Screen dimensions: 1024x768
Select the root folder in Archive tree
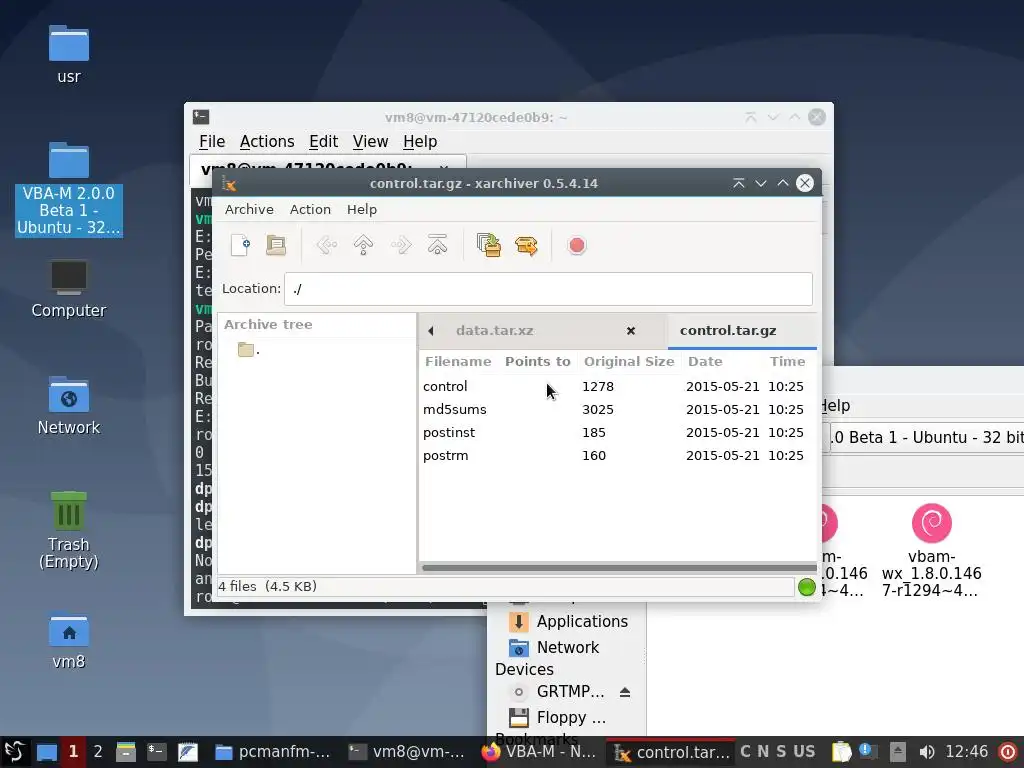coord(248,350)
